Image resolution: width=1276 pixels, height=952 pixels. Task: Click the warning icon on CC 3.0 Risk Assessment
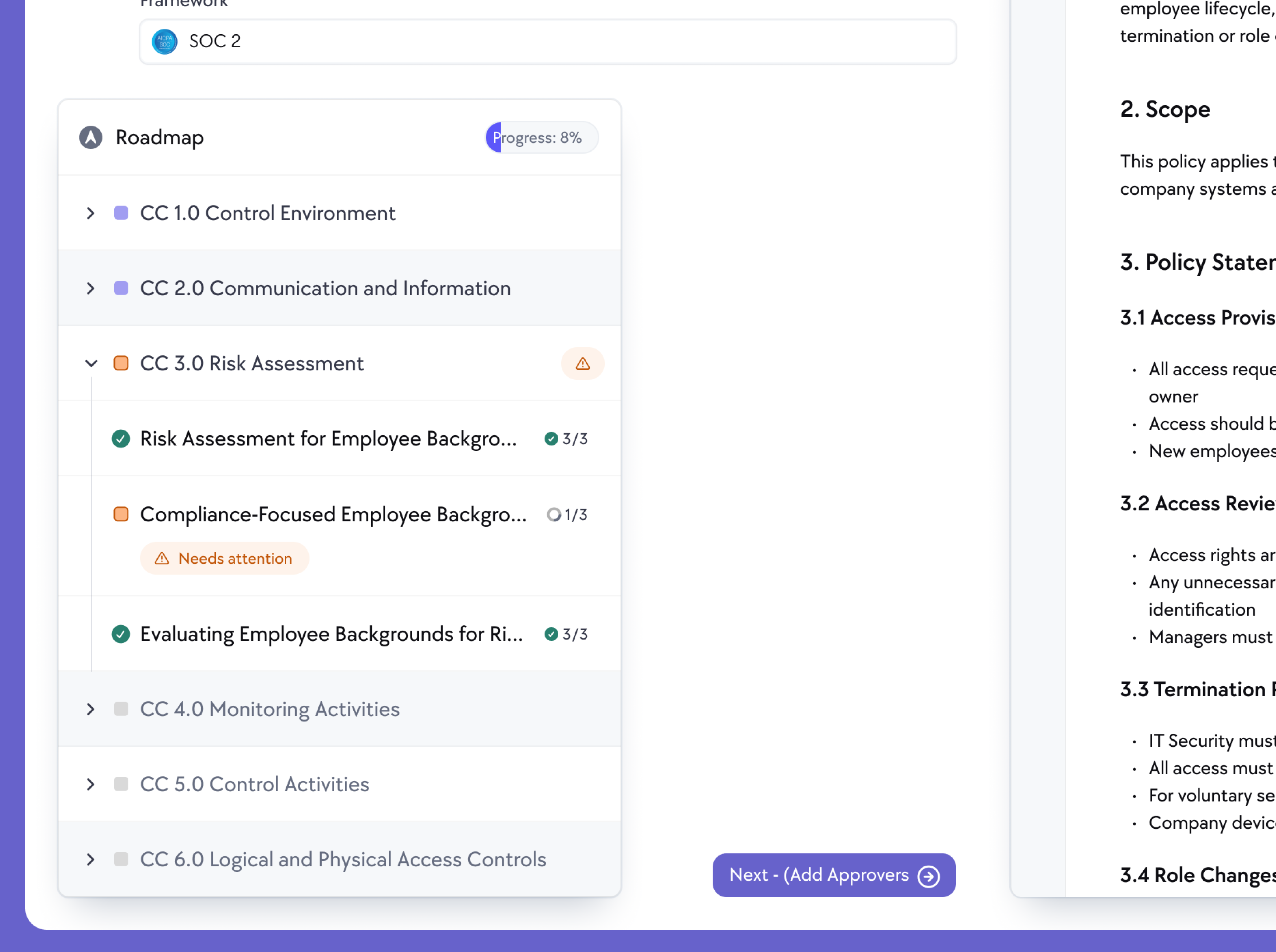coord(583,363)
